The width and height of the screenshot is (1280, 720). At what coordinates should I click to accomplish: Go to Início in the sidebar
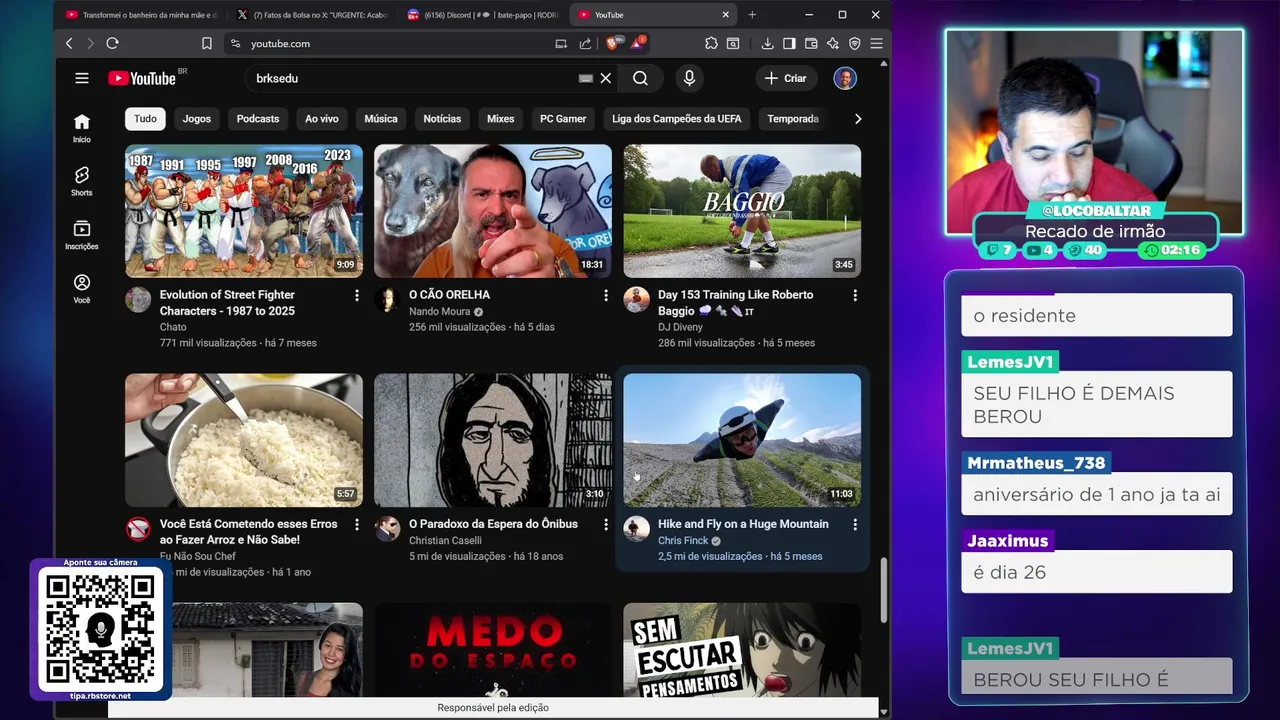pos(82,128)
